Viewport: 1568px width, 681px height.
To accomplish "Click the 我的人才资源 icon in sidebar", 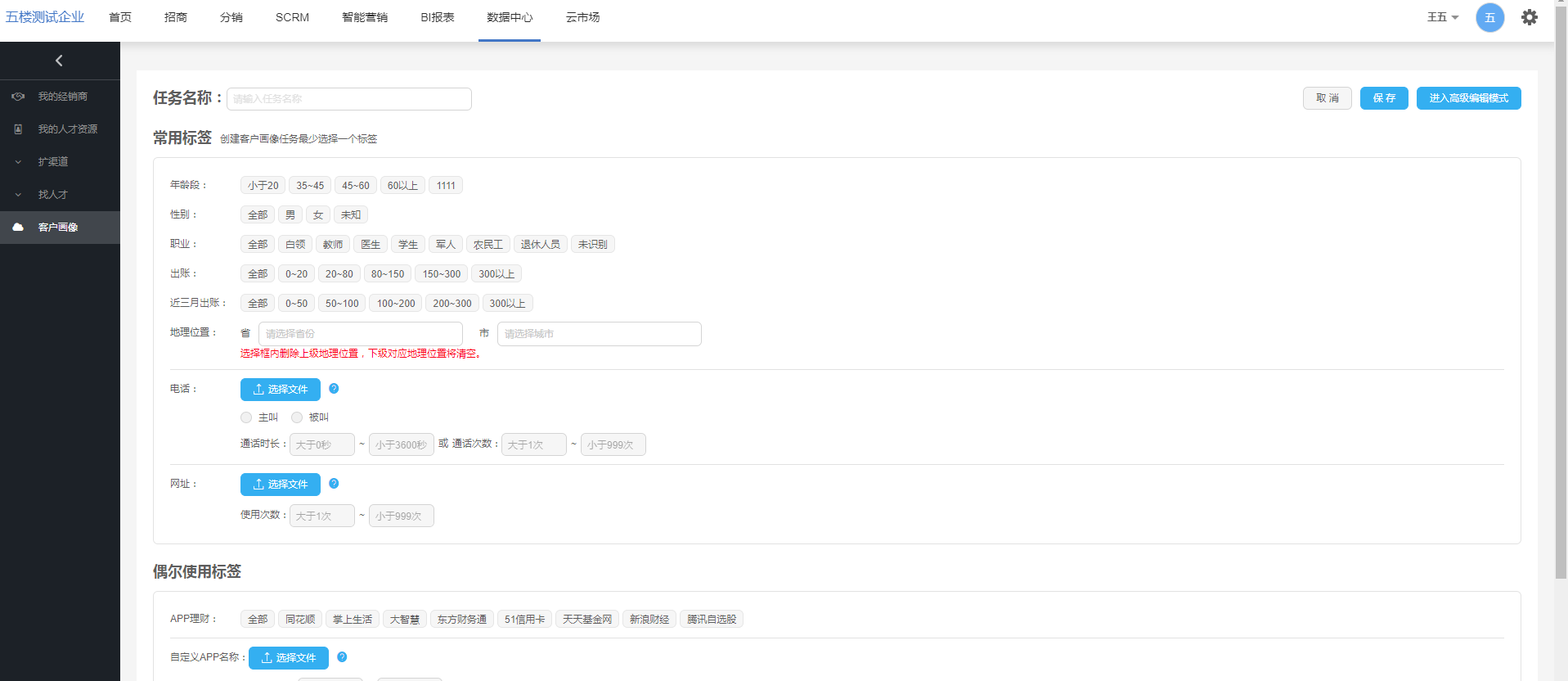I will point(18,129).
